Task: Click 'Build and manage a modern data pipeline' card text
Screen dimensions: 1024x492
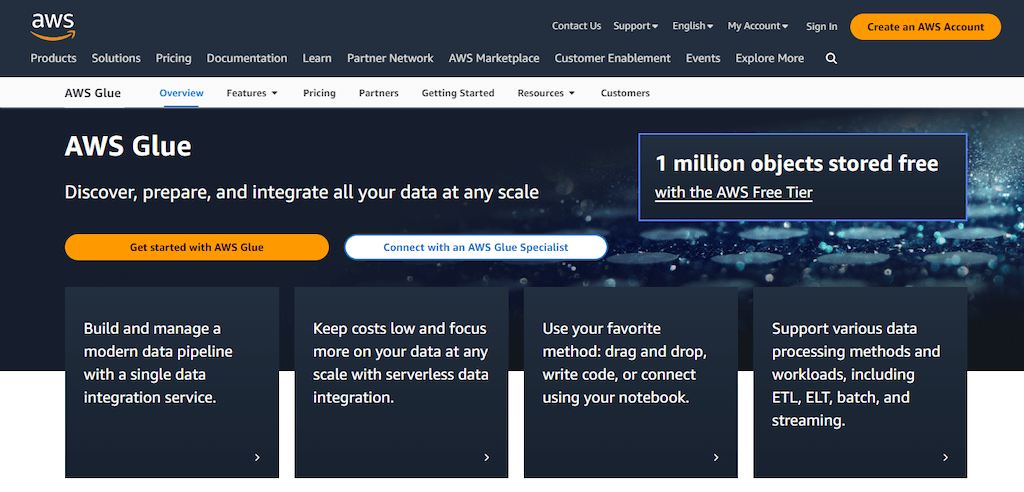Action: [x=158, y=363]
